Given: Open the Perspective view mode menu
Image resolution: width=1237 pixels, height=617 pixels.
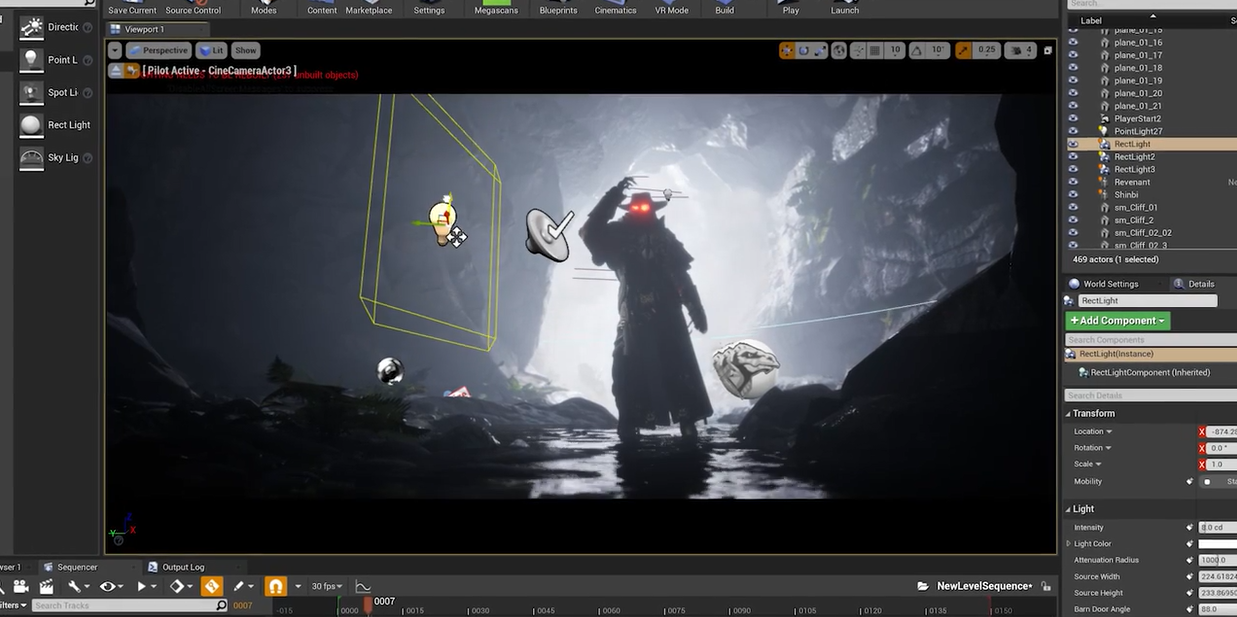Looking at the screenshot, I should pyautogui.click(x=158, y=50).
